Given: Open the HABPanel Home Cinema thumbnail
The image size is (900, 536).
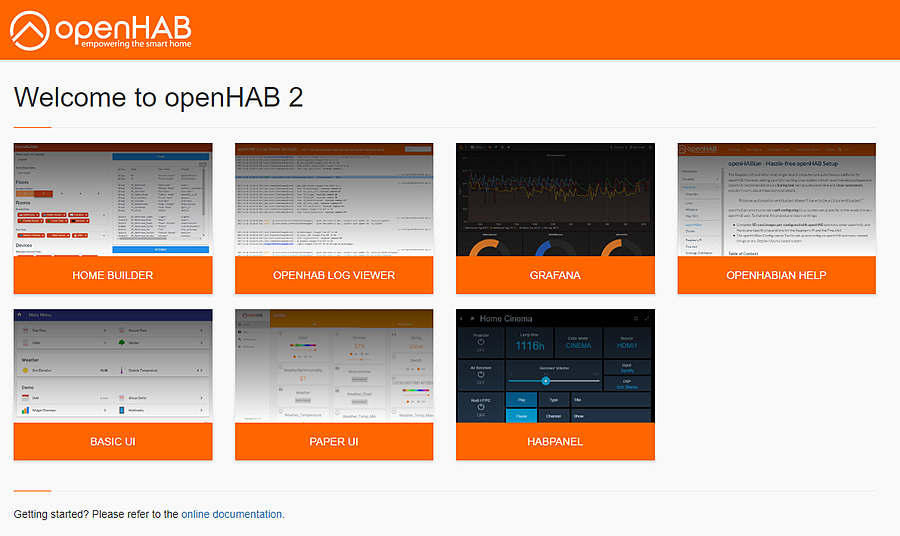Looking at the screenshot, I should (x=555, y=365).
